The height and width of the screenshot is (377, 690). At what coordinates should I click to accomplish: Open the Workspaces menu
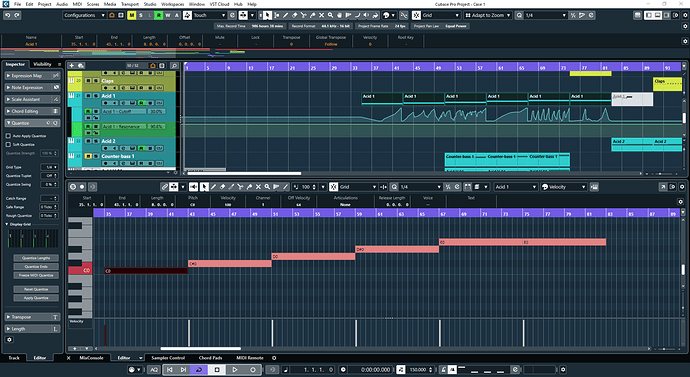pyautogui.click(x=172, y=4)
